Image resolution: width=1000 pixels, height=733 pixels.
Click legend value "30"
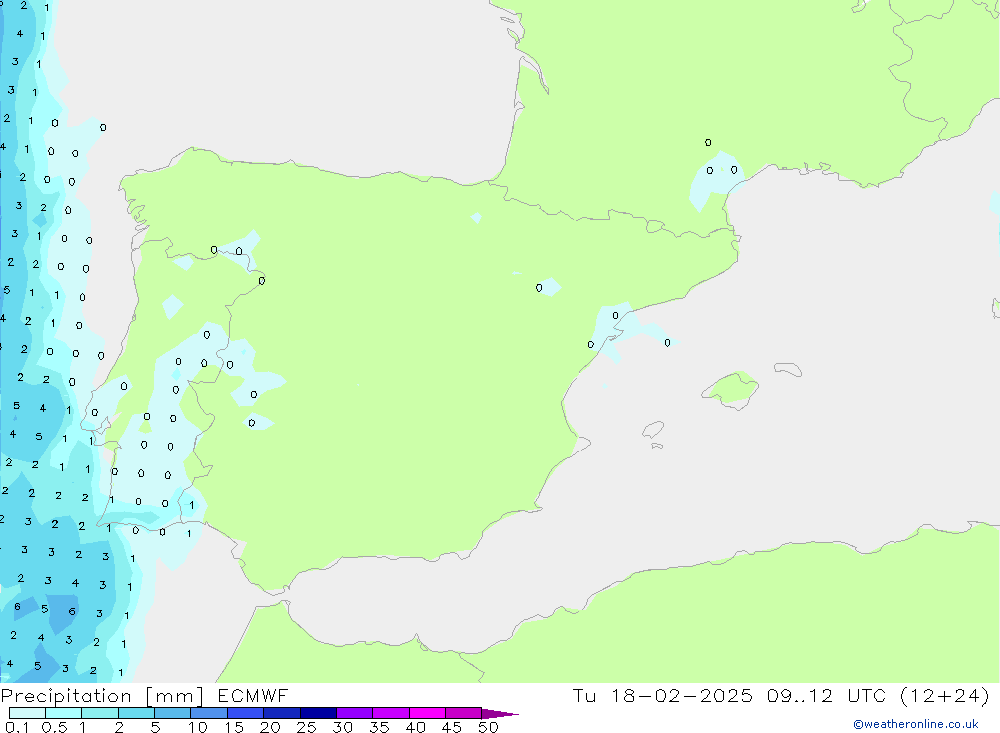(343, 727)
